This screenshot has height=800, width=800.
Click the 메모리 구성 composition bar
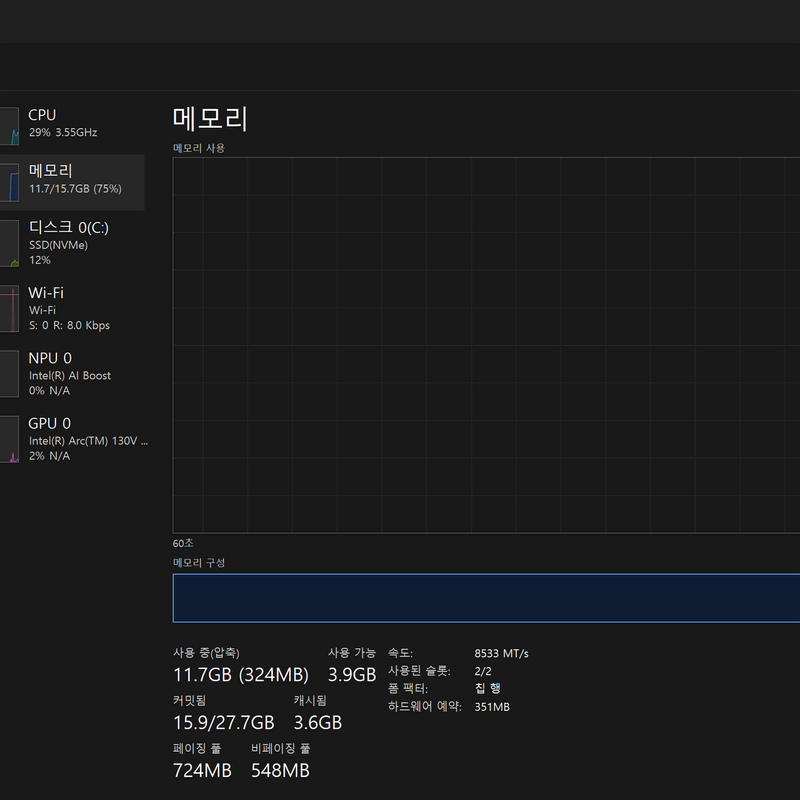coord(486,598)
